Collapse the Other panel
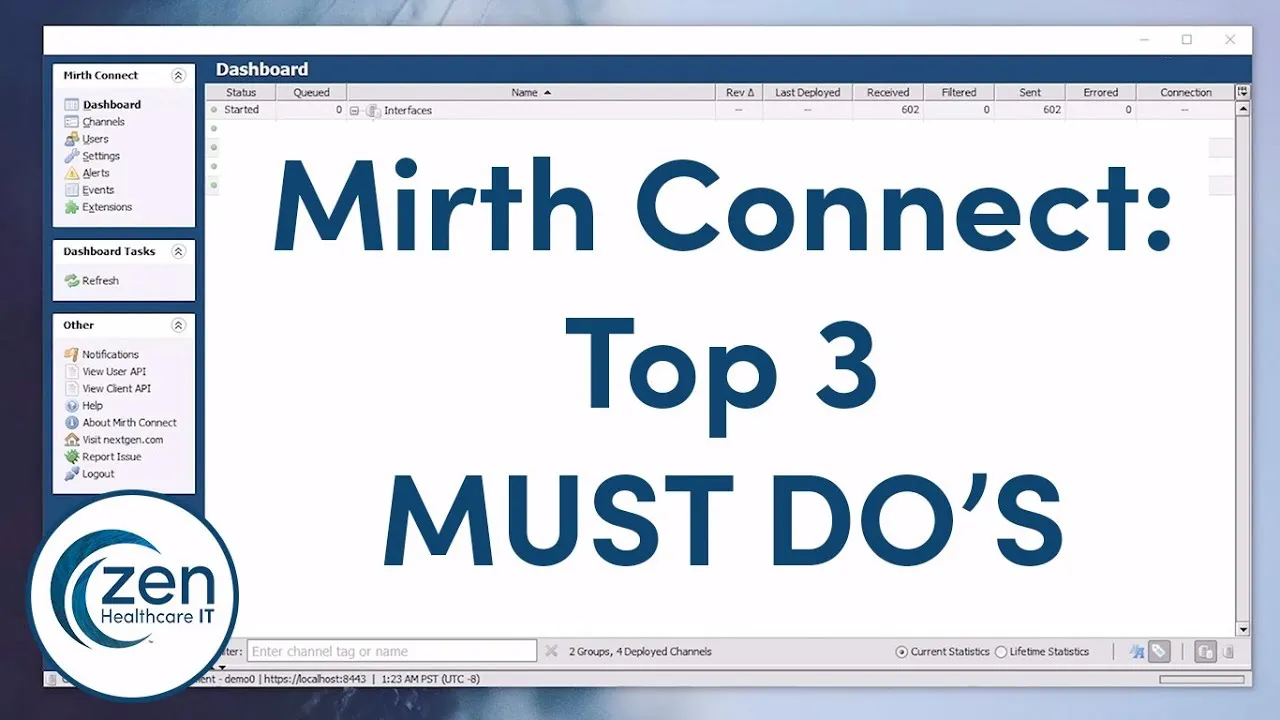This screenshot has height=720, width=1280. pos(178,325)
